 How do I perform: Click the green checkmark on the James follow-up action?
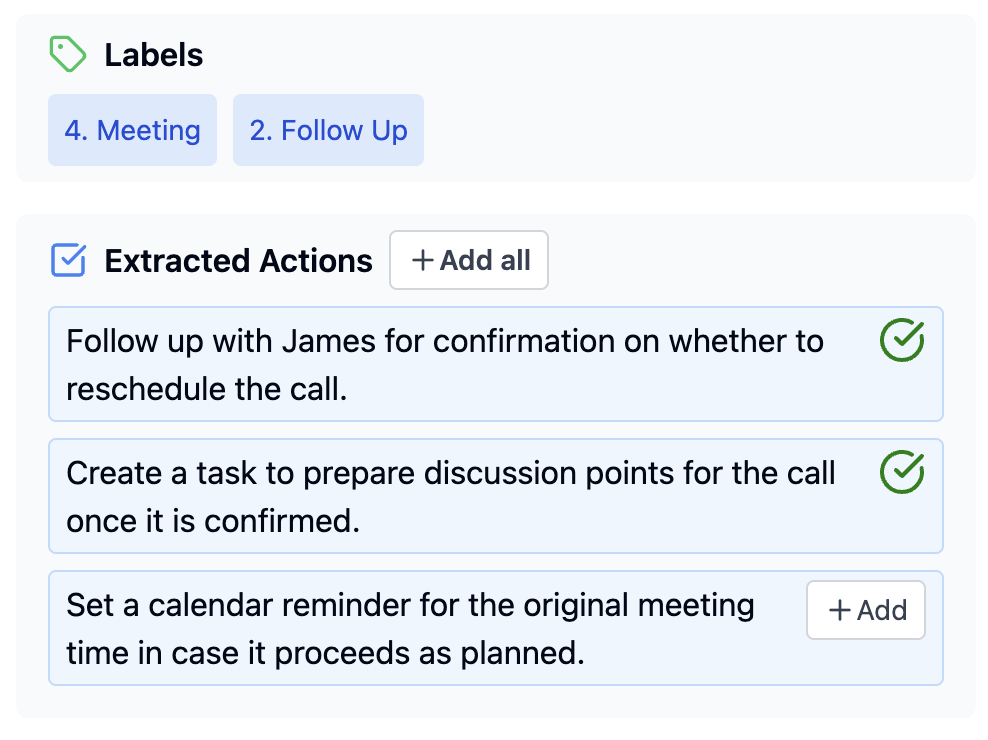[x=901, y=341]
